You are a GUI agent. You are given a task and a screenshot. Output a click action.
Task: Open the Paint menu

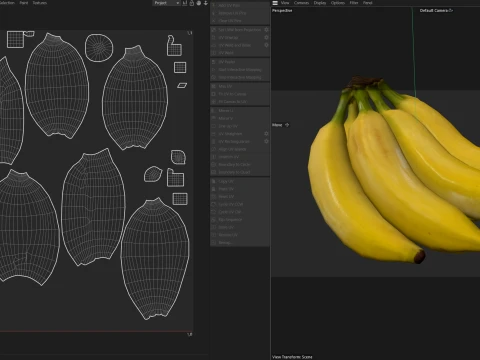coord(24,3)
